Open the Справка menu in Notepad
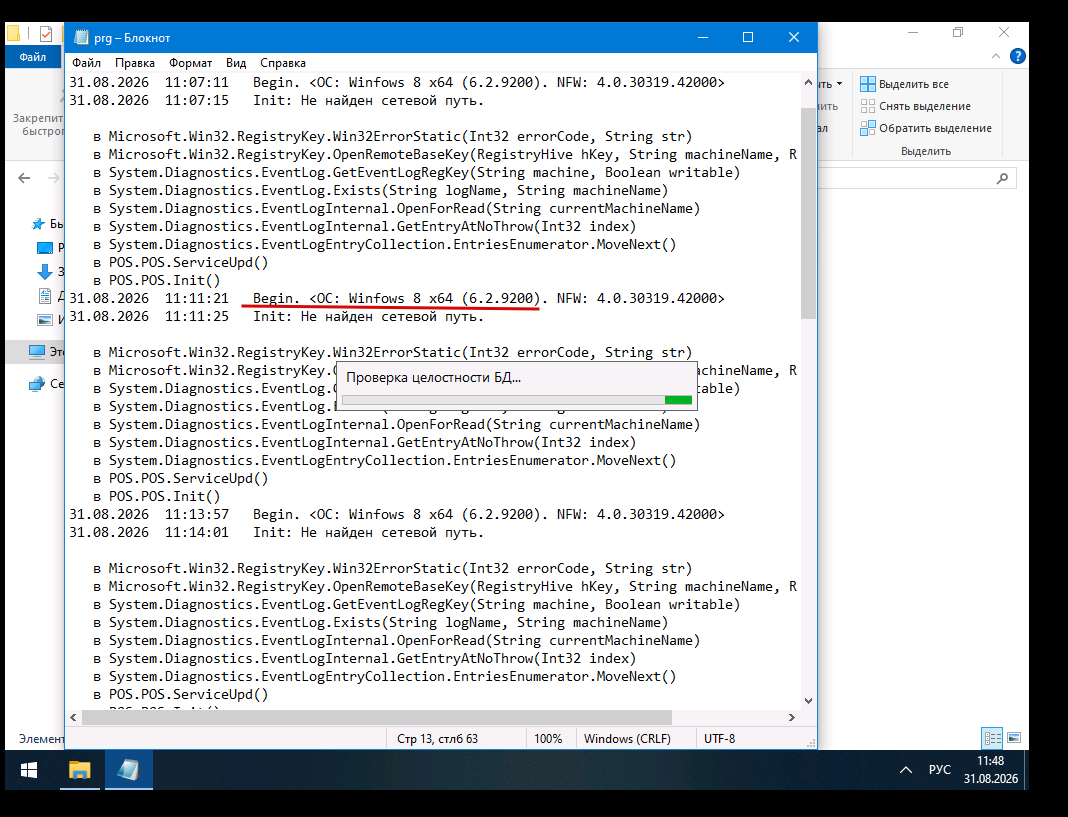Viewport: 1068px width, 817px height. (x=283, y=63)
